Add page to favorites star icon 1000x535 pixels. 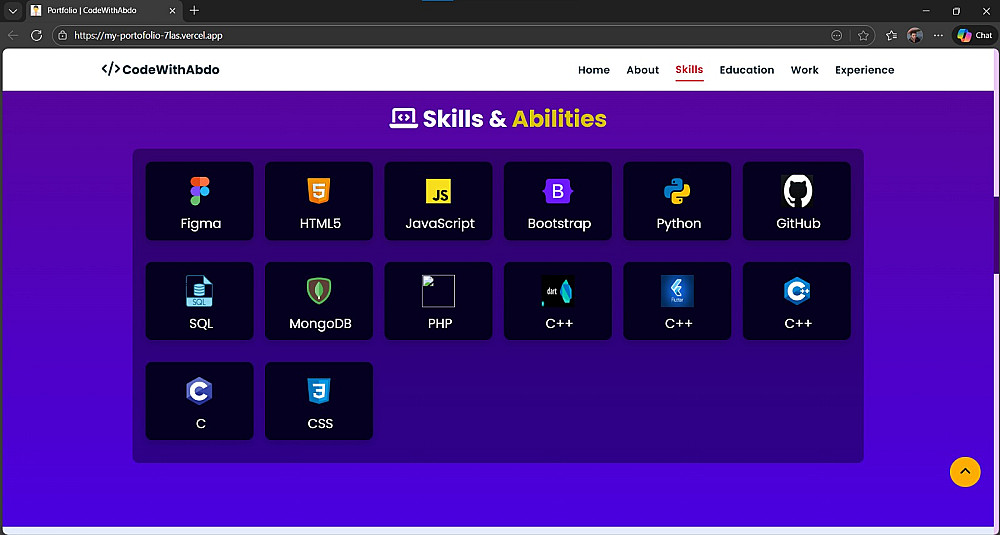pos(863,36)
